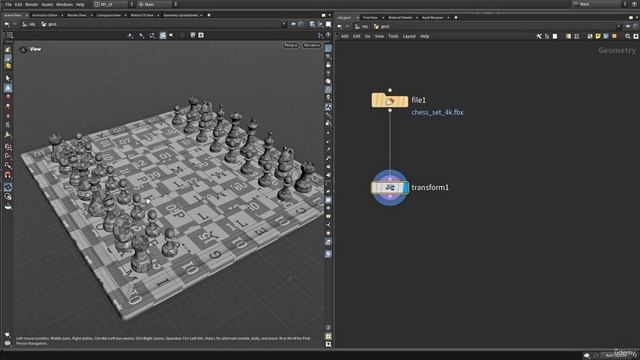Viewport: 640px width, 360px height.
Task: Click the file1 node name label
Action: (x=418, y=100)
